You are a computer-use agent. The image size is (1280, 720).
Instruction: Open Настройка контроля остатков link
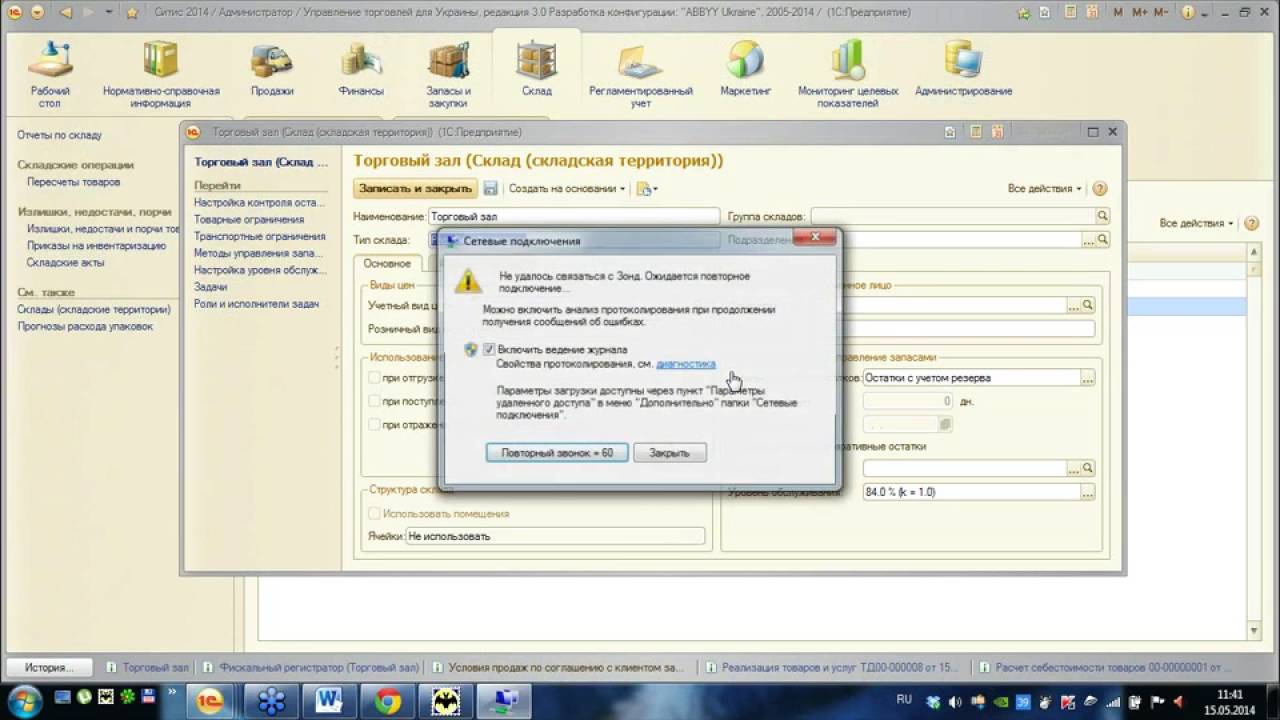[x=260, y=202]
